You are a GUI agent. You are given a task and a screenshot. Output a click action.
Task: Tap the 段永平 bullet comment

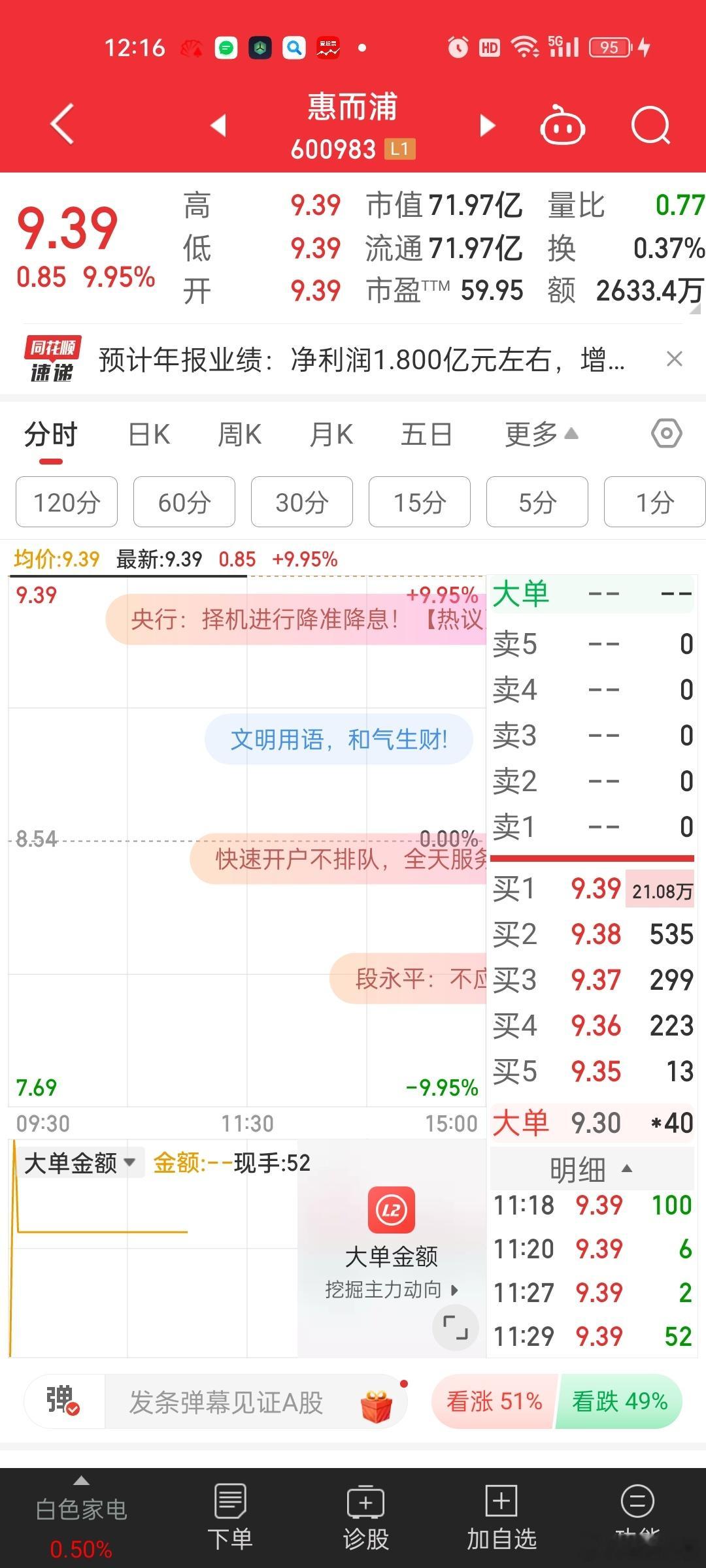409,979
